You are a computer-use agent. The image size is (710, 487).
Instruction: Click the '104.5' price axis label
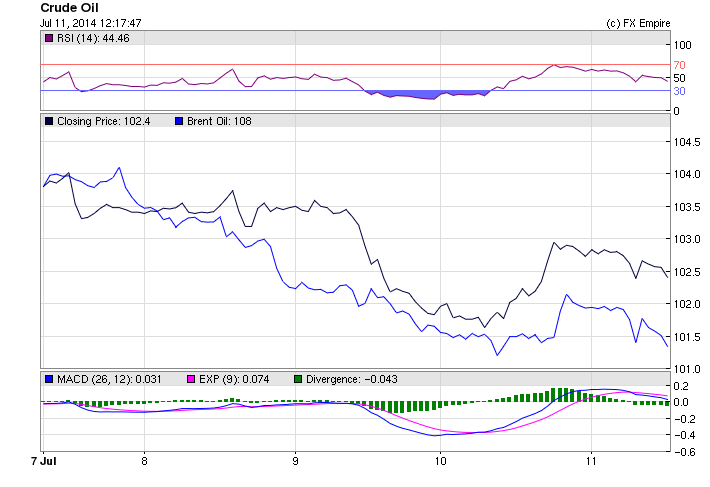coord(686,142)
